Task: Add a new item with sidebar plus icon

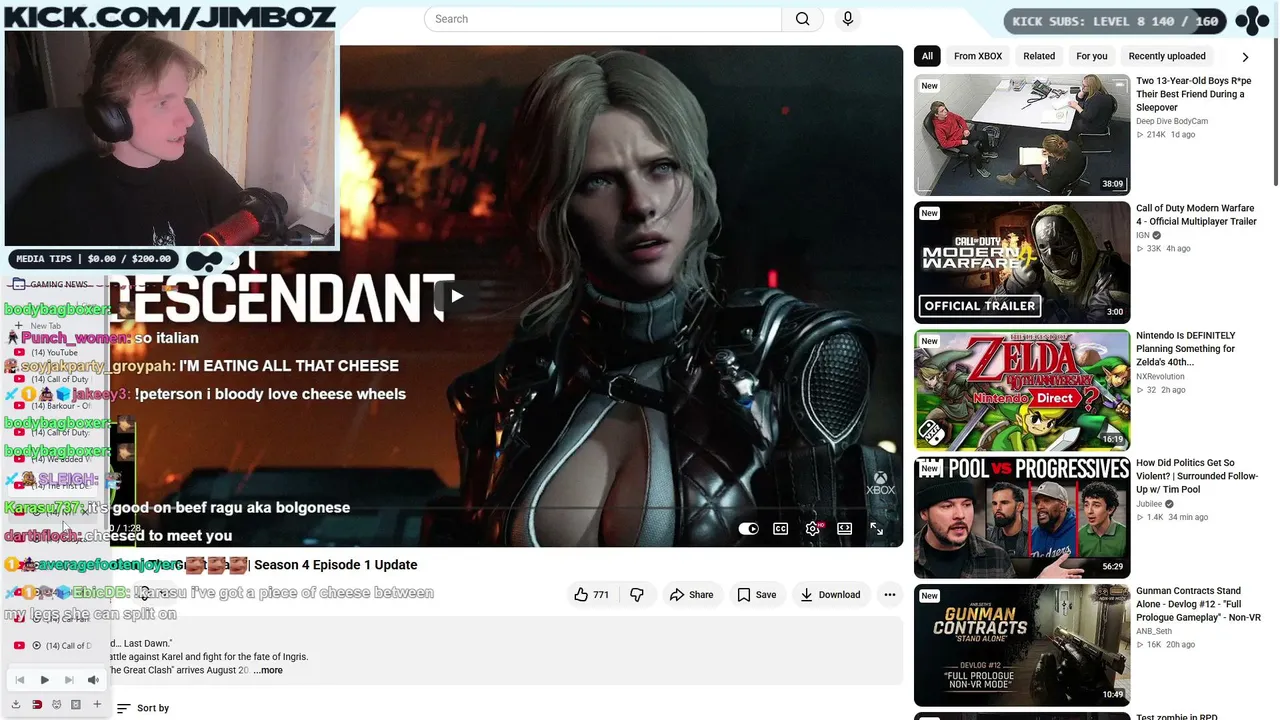Action: click(97, 704)
